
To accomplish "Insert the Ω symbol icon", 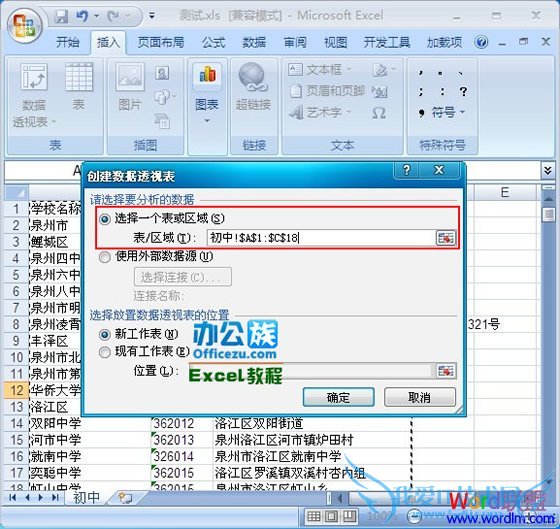I will point(379,113).
